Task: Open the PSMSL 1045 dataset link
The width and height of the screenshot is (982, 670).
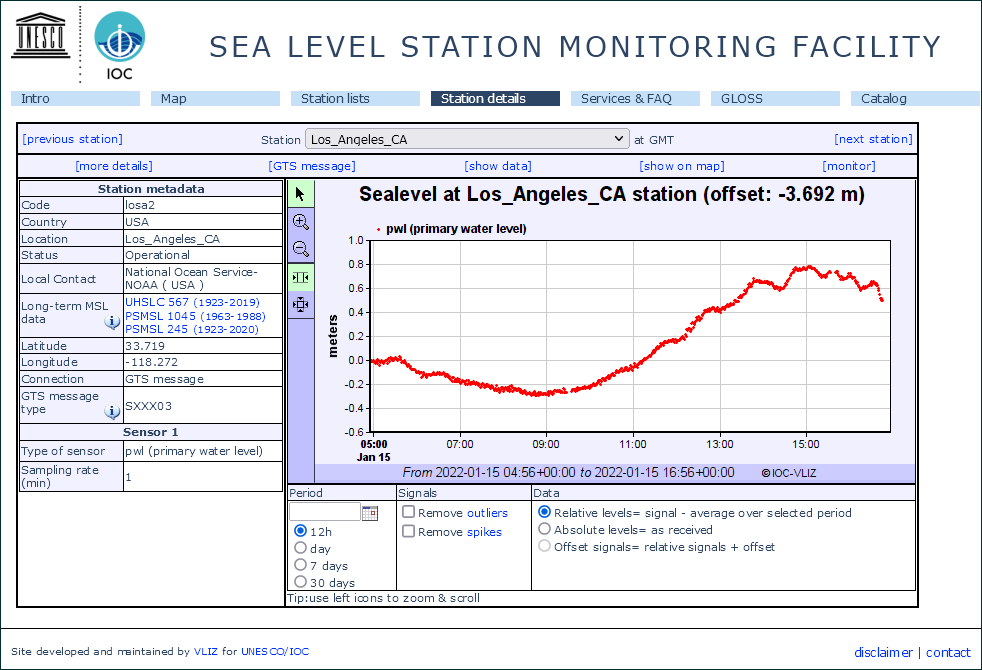Action: coord(195,316)
